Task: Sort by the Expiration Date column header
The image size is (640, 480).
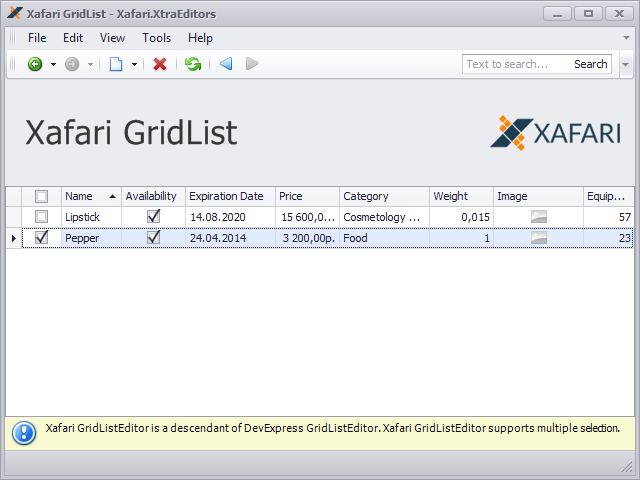Action: tap(231, 196)
